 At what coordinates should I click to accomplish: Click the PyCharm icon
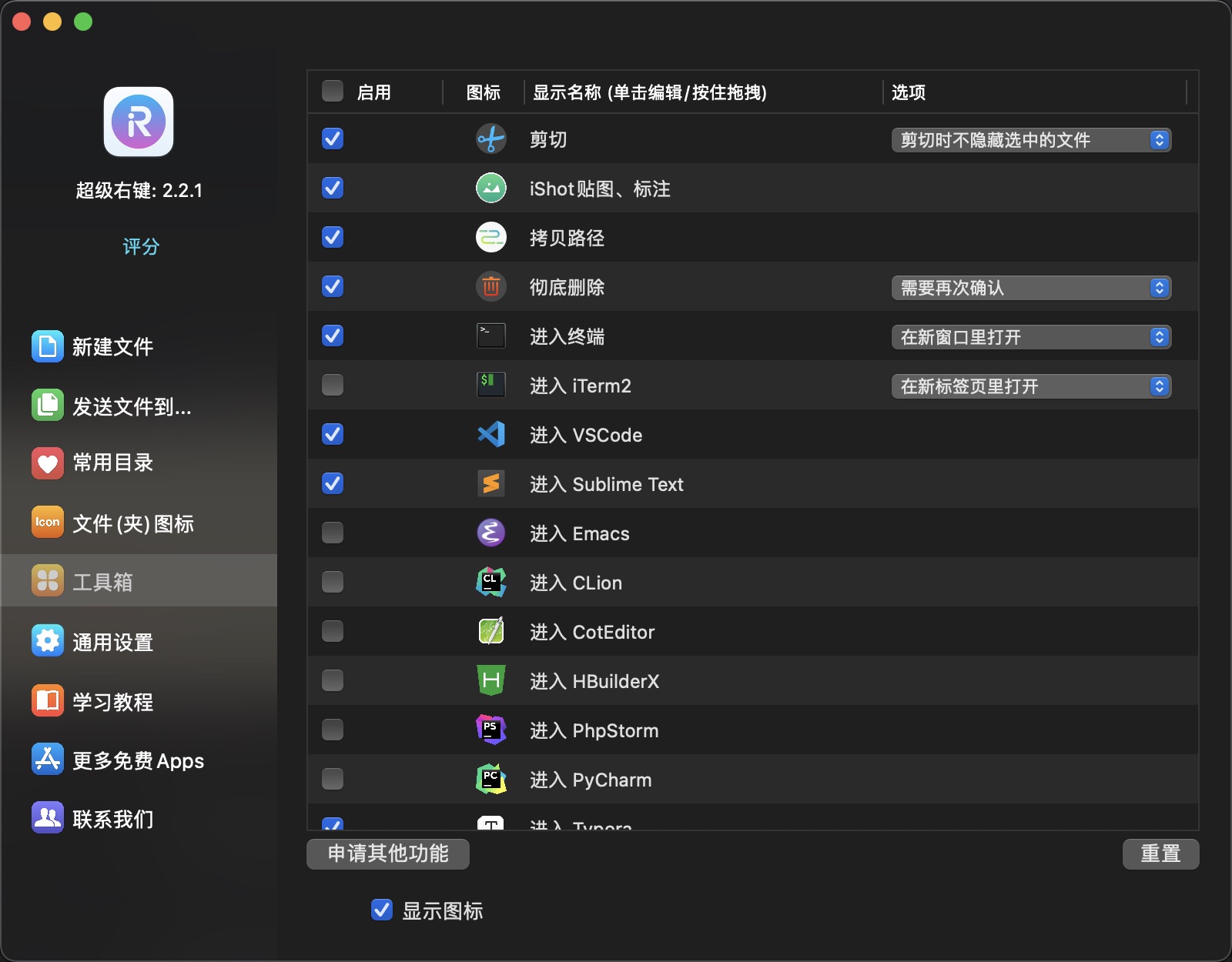pos(491,779)
